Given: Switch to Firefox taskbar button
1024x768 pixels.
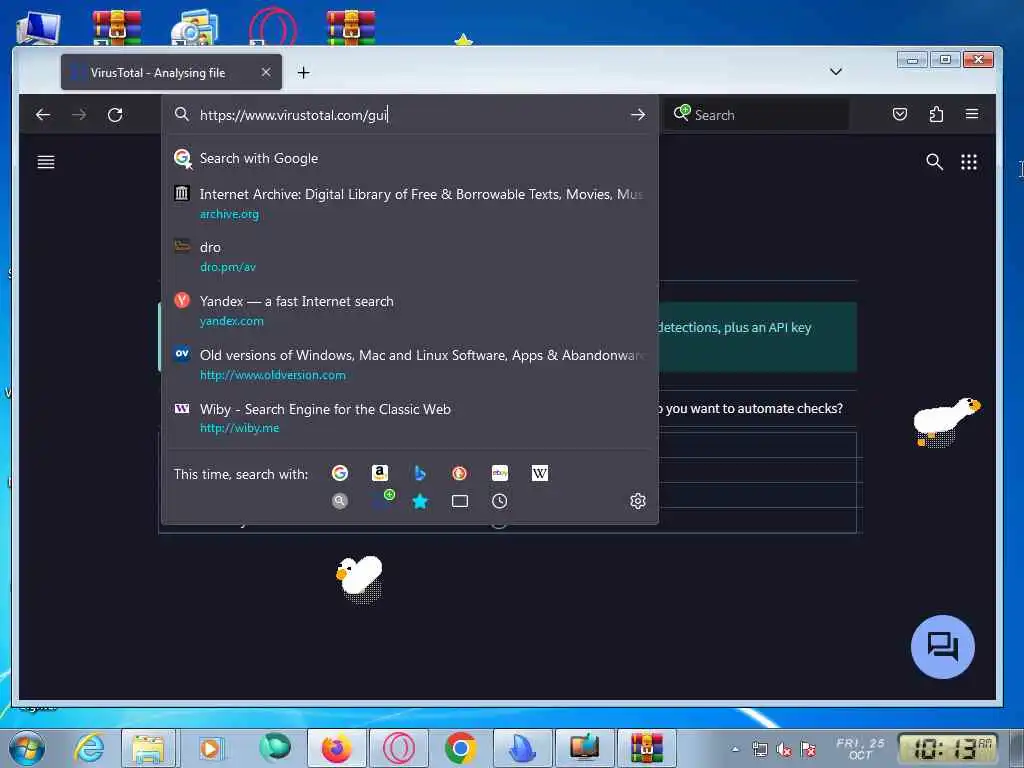Looking at the screenshot, I should click(337, 748).
